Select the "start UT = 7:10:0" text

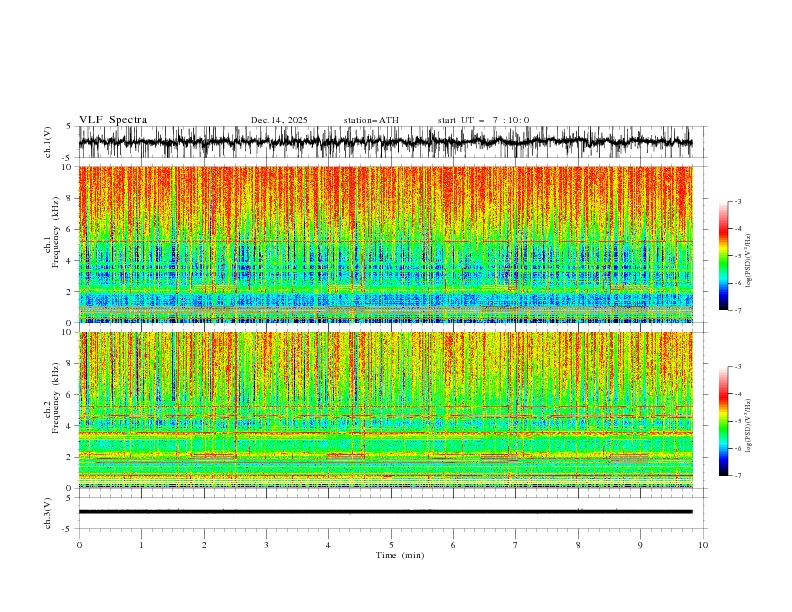(x=483, y=120)
